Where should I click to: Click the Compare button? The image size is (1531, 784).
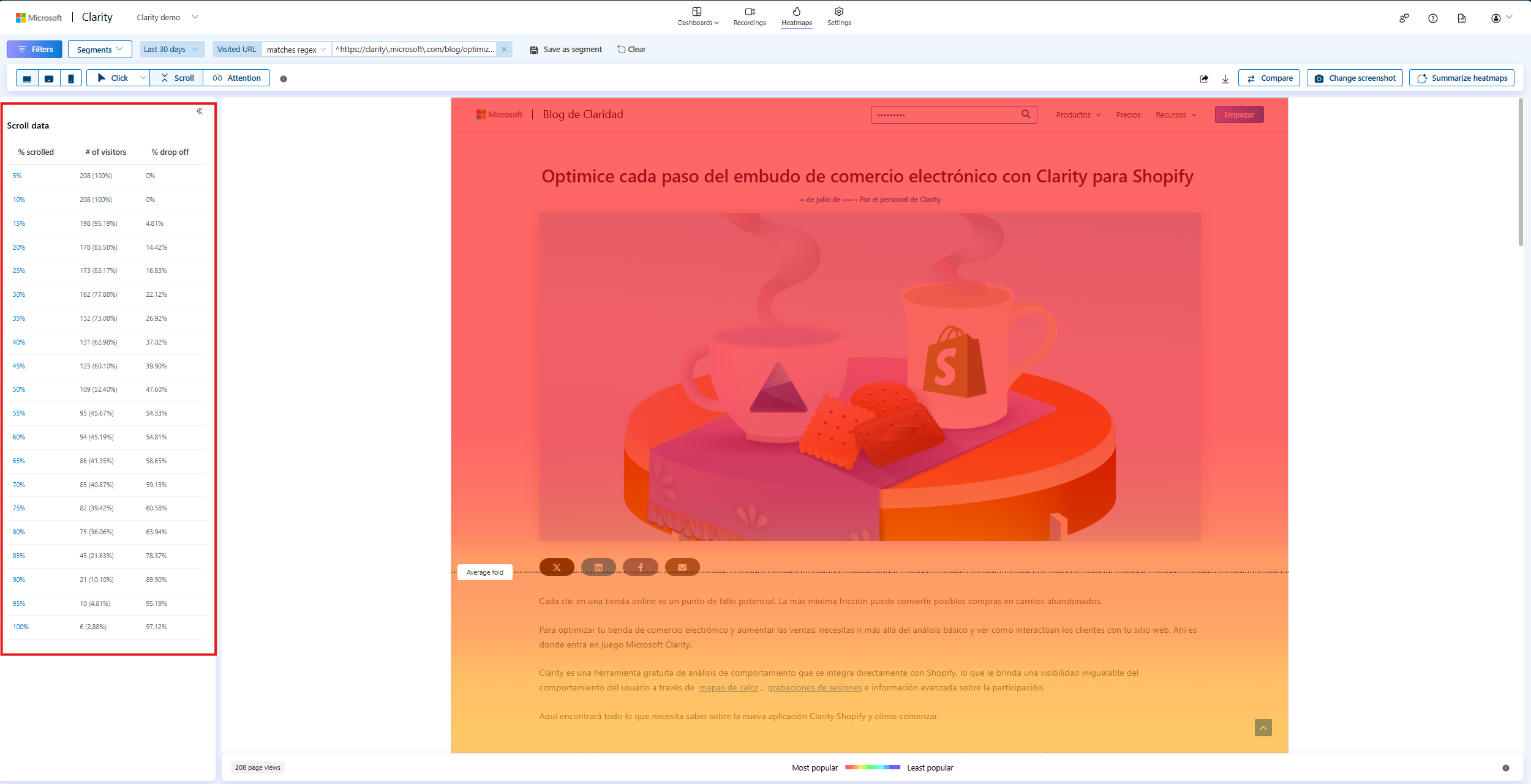[x=1269, y=78]
